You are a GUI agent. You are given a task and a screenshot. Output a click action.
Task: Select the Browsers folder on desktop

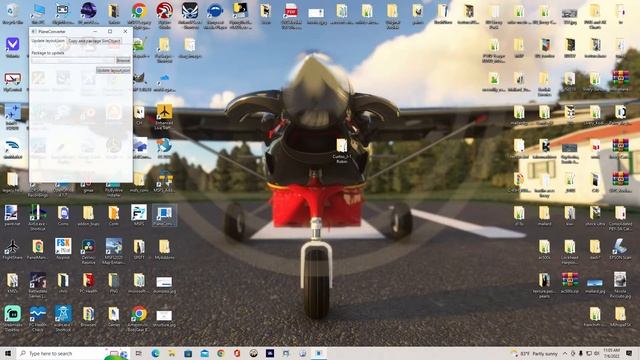tap(88, 316)
